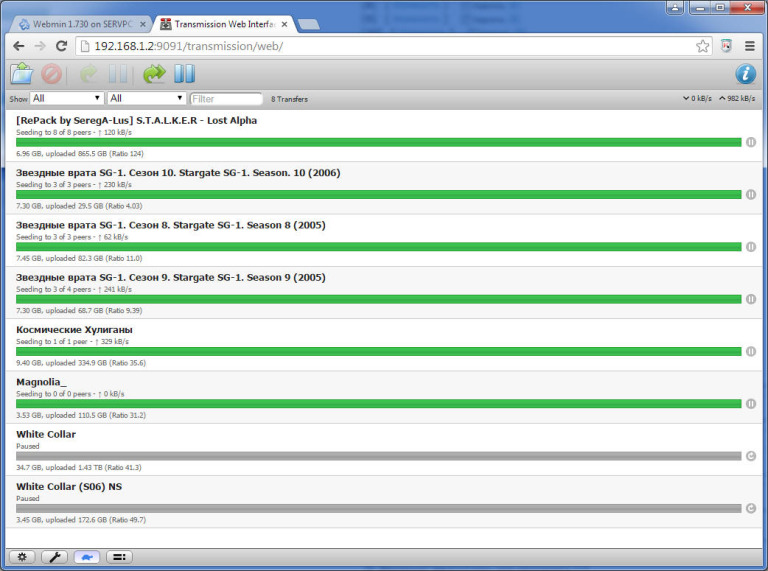Focus the Filter text field

226,99
